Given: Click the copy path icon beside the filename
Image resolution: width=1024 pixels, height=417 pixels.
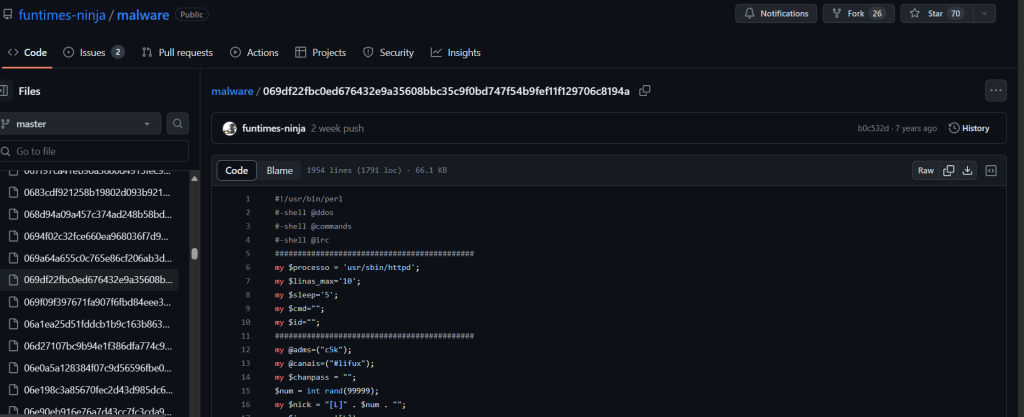Looking at the screenshot, I should [x=645, y=91].
